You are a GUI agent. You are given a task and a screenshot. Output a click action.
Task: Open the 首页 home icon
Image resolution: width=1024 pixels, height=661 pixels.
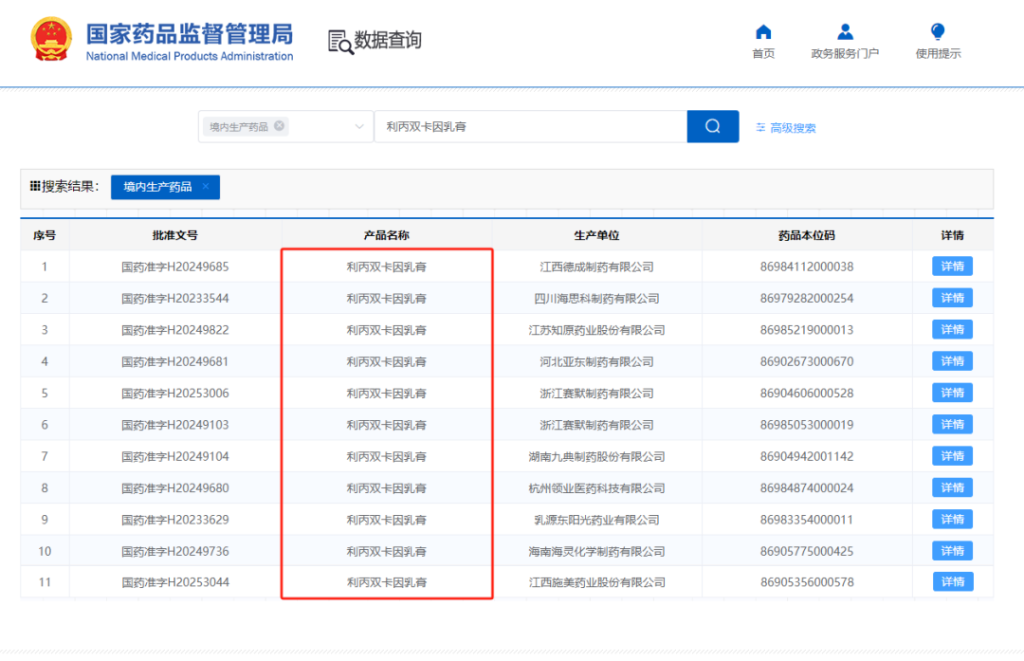coord(763,32)
